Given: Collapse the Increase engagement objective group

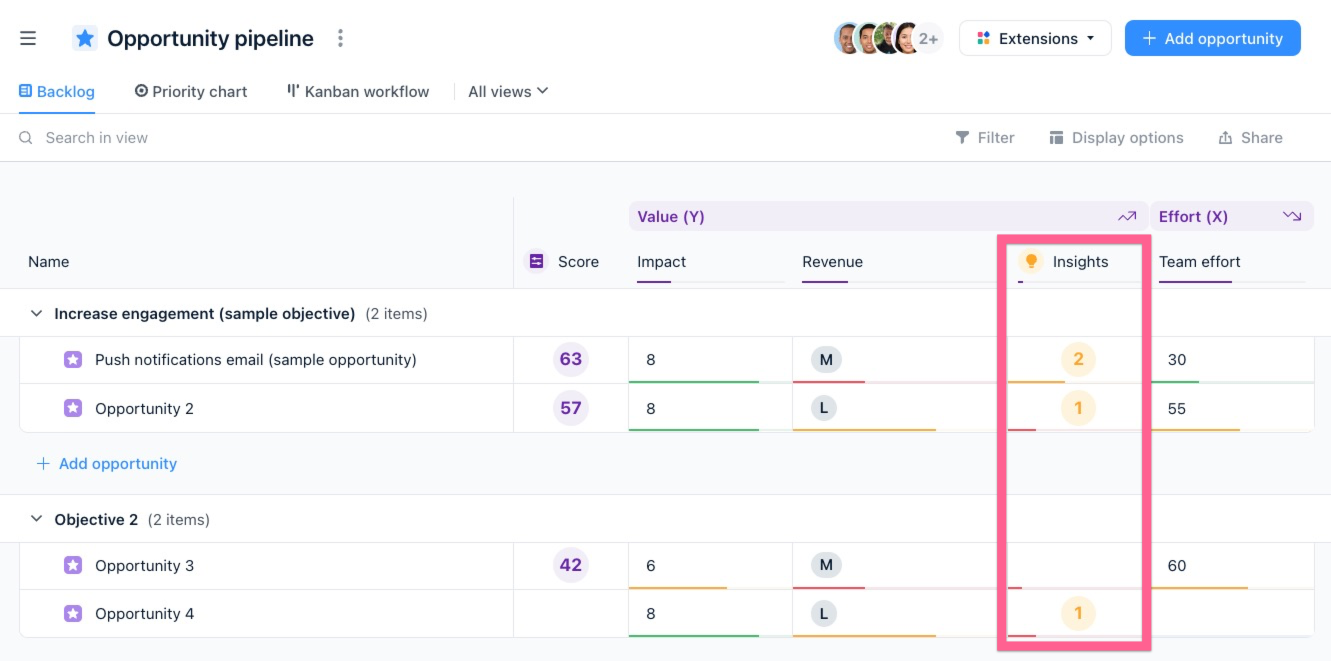Looking at the screenshot, I should coord(36,313).
